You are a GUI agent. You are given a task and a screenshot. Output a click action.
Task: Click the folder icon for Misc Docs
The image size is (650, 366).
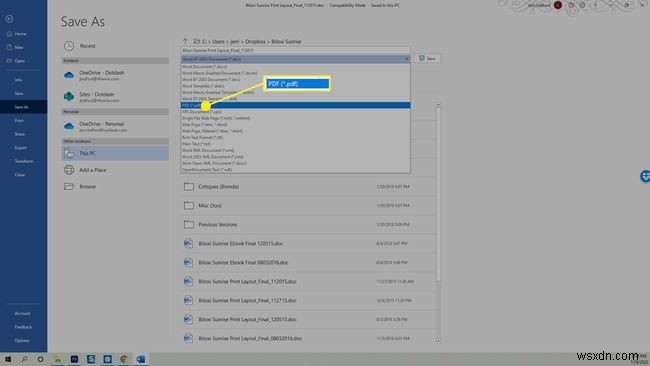(189, 205)
